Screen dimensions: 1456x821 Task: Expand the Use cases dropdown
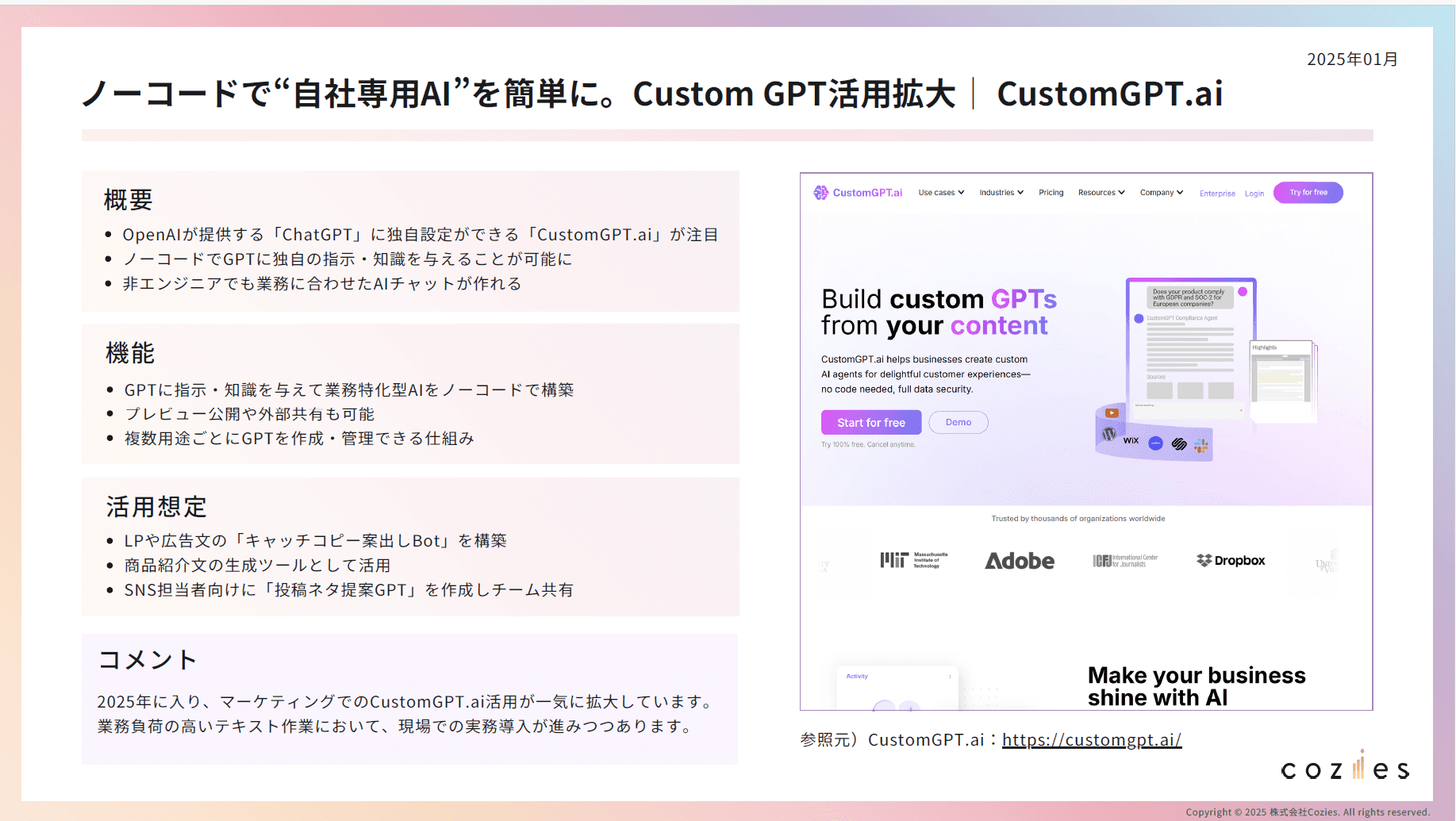point(941,193)
